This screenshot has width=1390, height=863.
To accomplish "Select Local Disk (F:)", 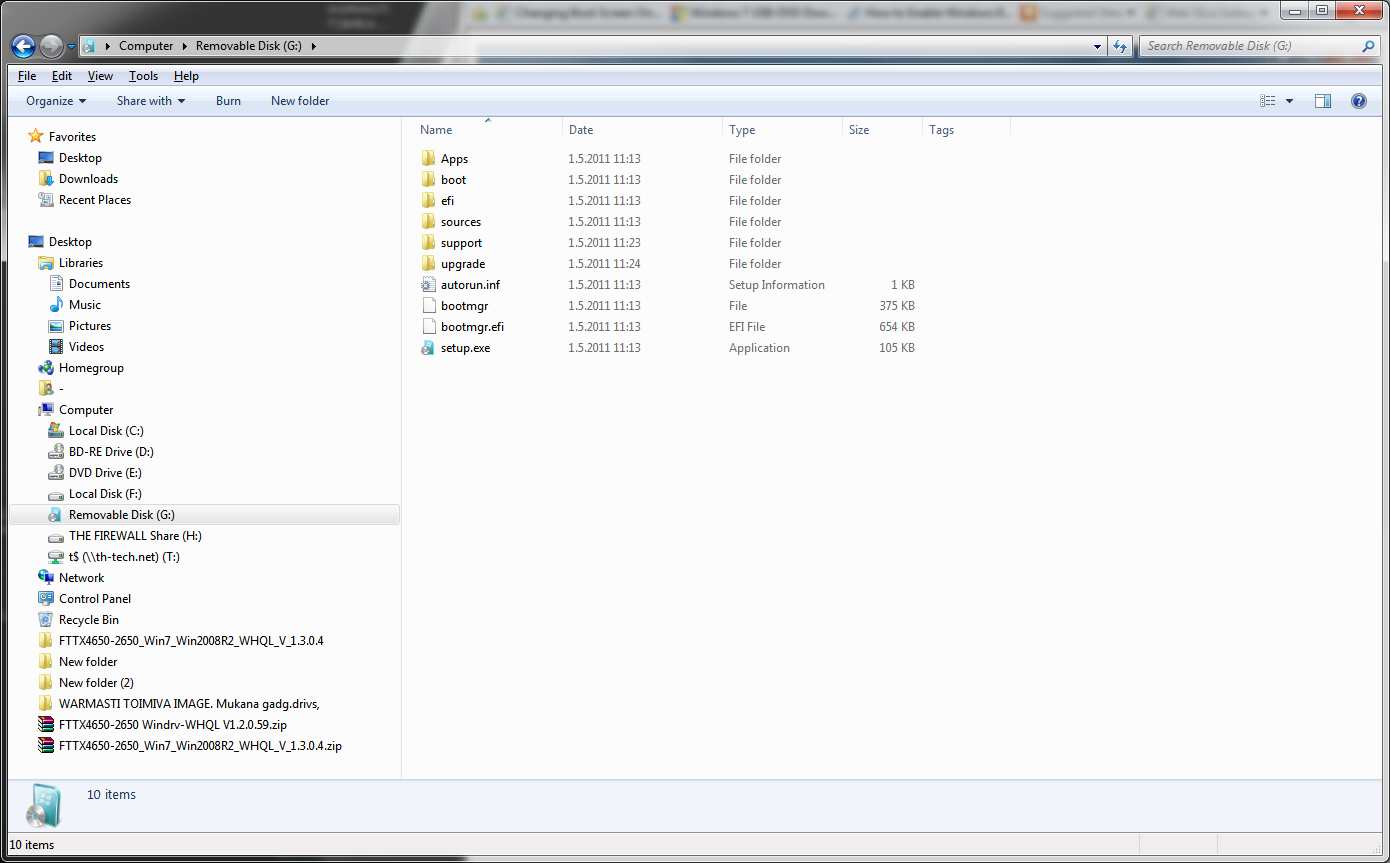I will click(105, 494).
